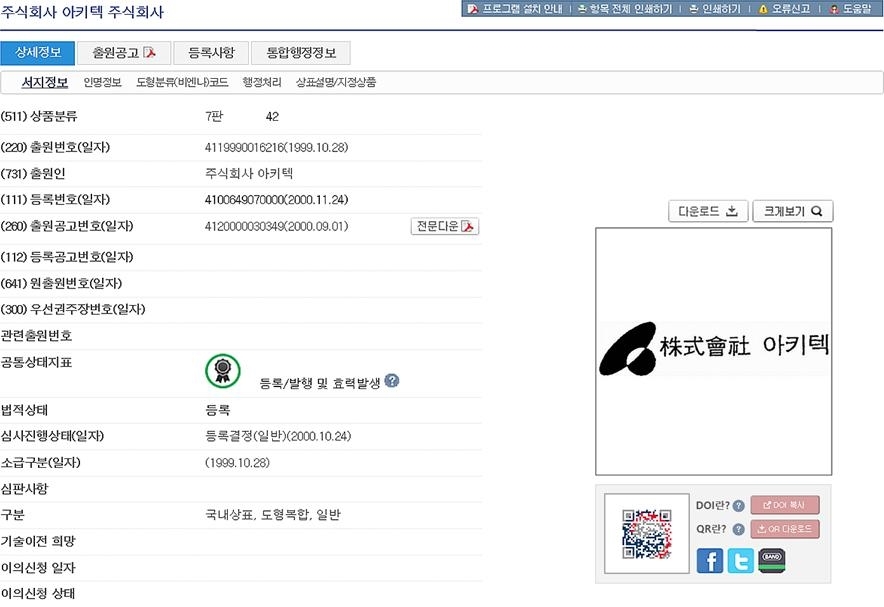Image resolution: width=884 pixels, height=607 pixels.
Task: Show 상표설명/지정상품 sub-tab
Action: click(x=336, y=82)
